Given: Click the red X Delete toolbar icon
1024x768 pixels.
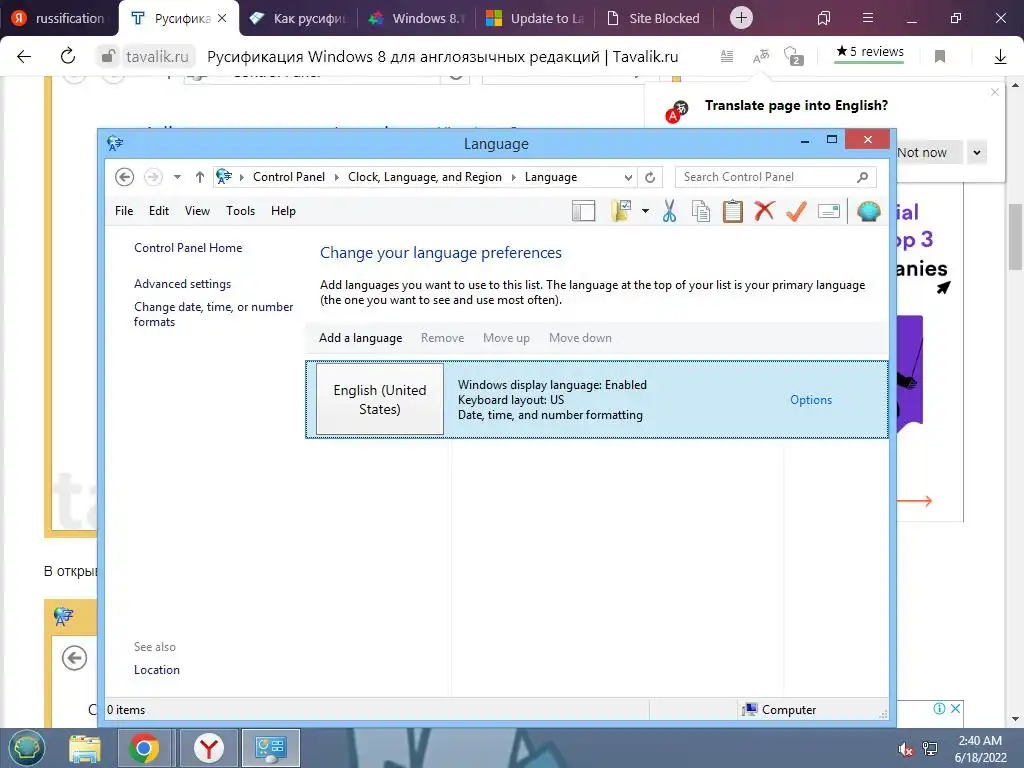Looking at the screenshot, I should pyautogui.click(x=764, y=211).
